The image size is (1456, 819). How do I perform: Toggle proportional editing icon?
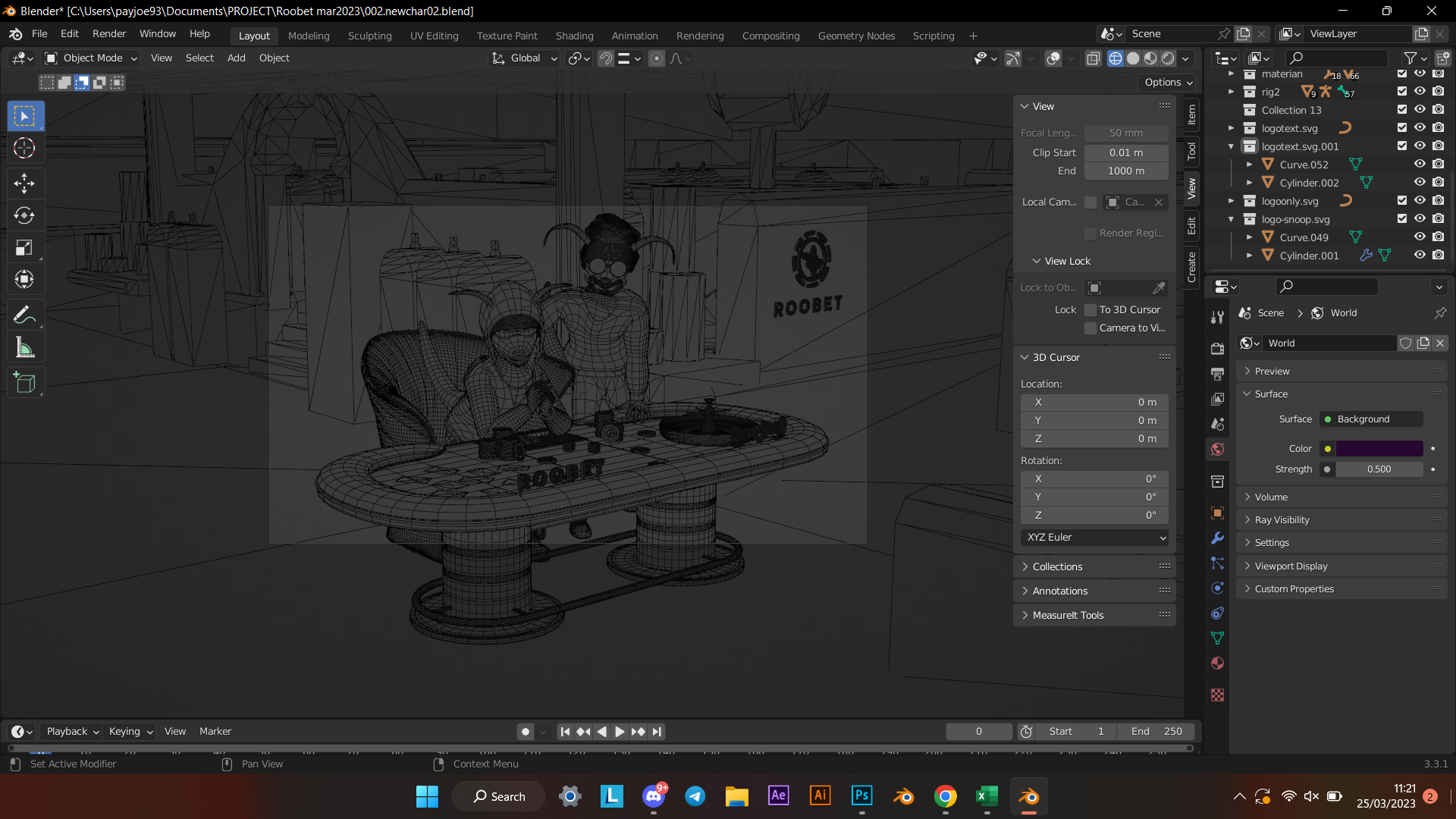click(657, 58)
